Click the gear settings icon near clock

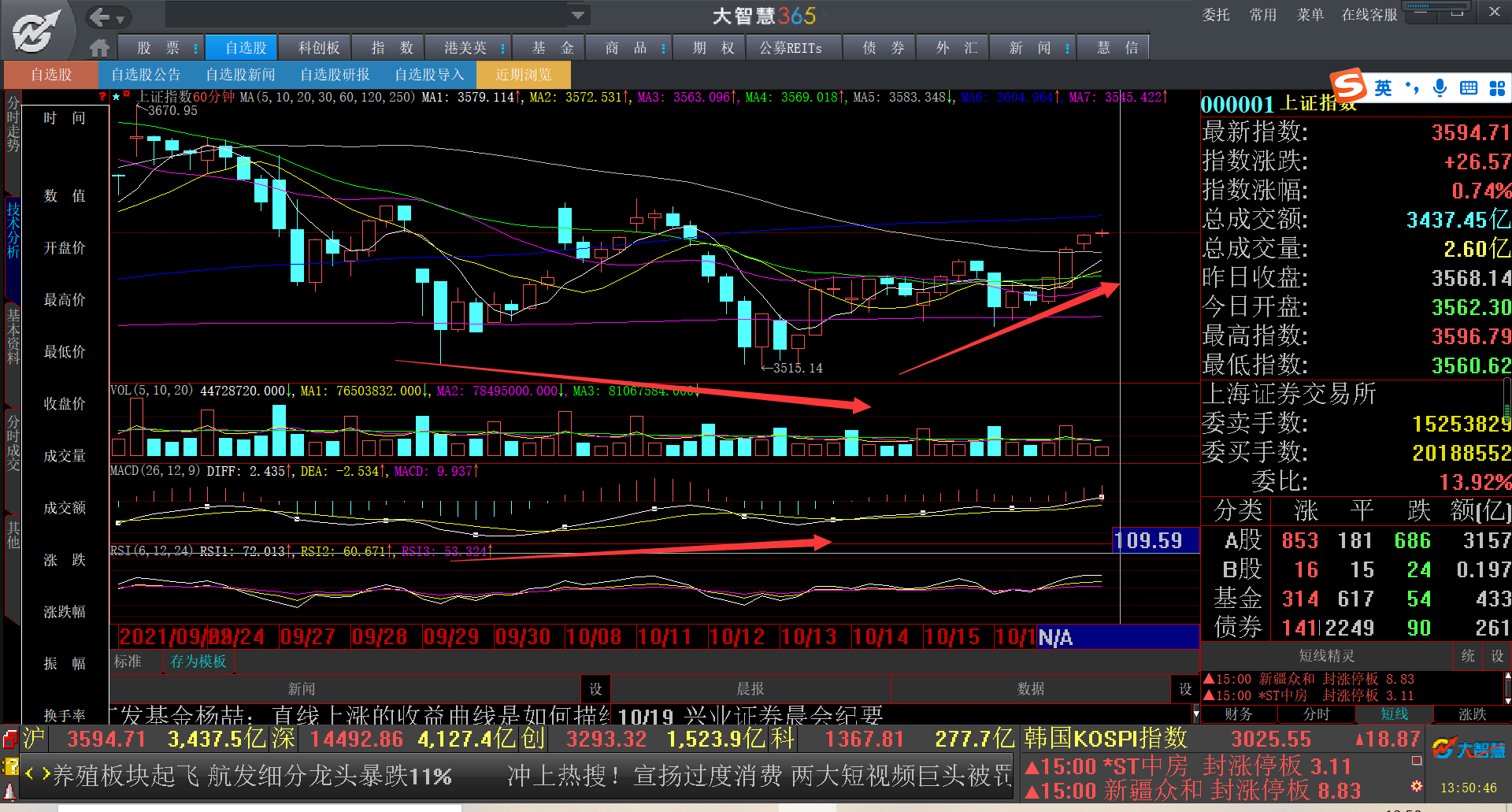(1417, 786)
